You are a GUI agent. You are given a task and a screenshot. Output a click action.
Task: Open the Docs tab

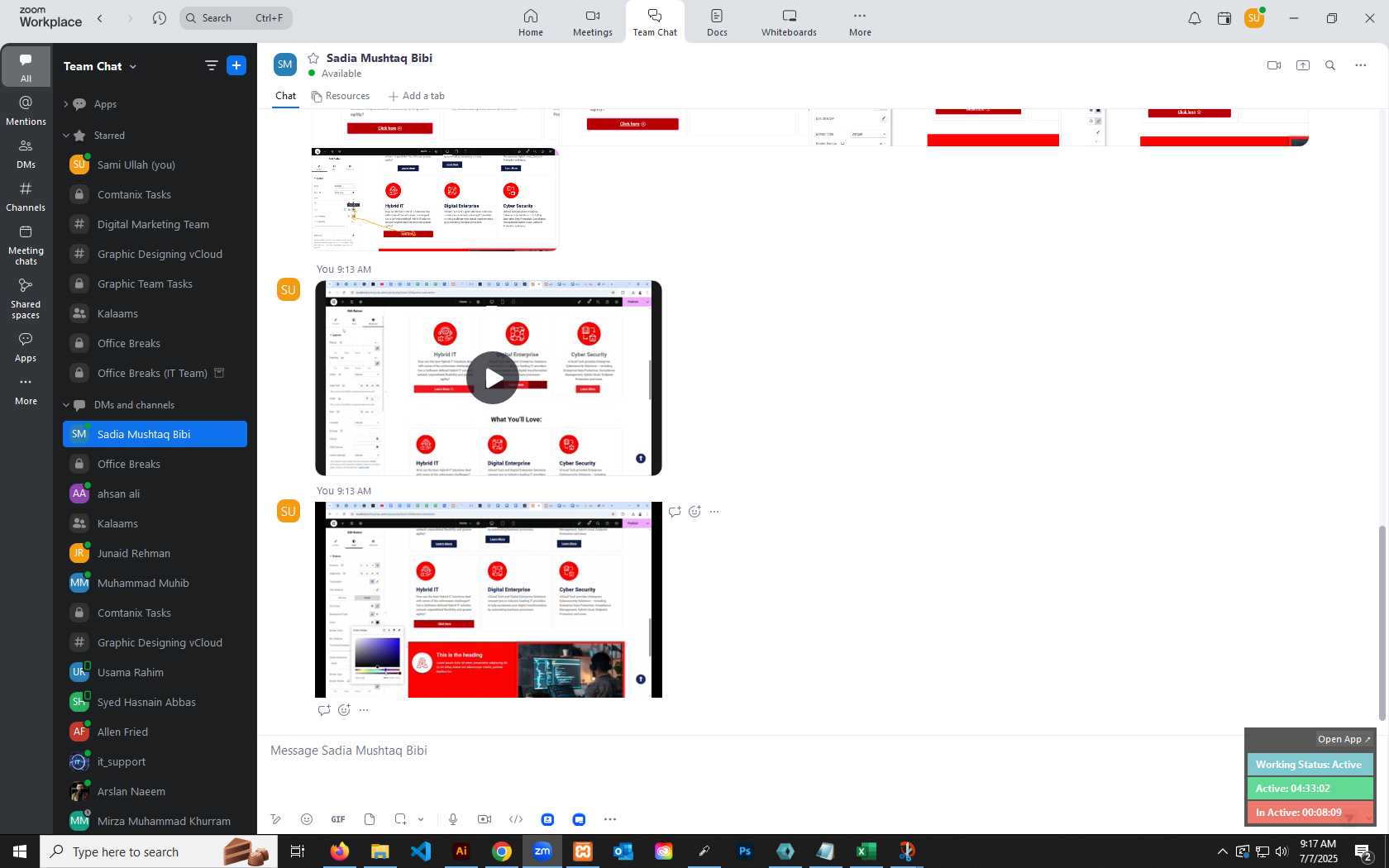(717, 22)
